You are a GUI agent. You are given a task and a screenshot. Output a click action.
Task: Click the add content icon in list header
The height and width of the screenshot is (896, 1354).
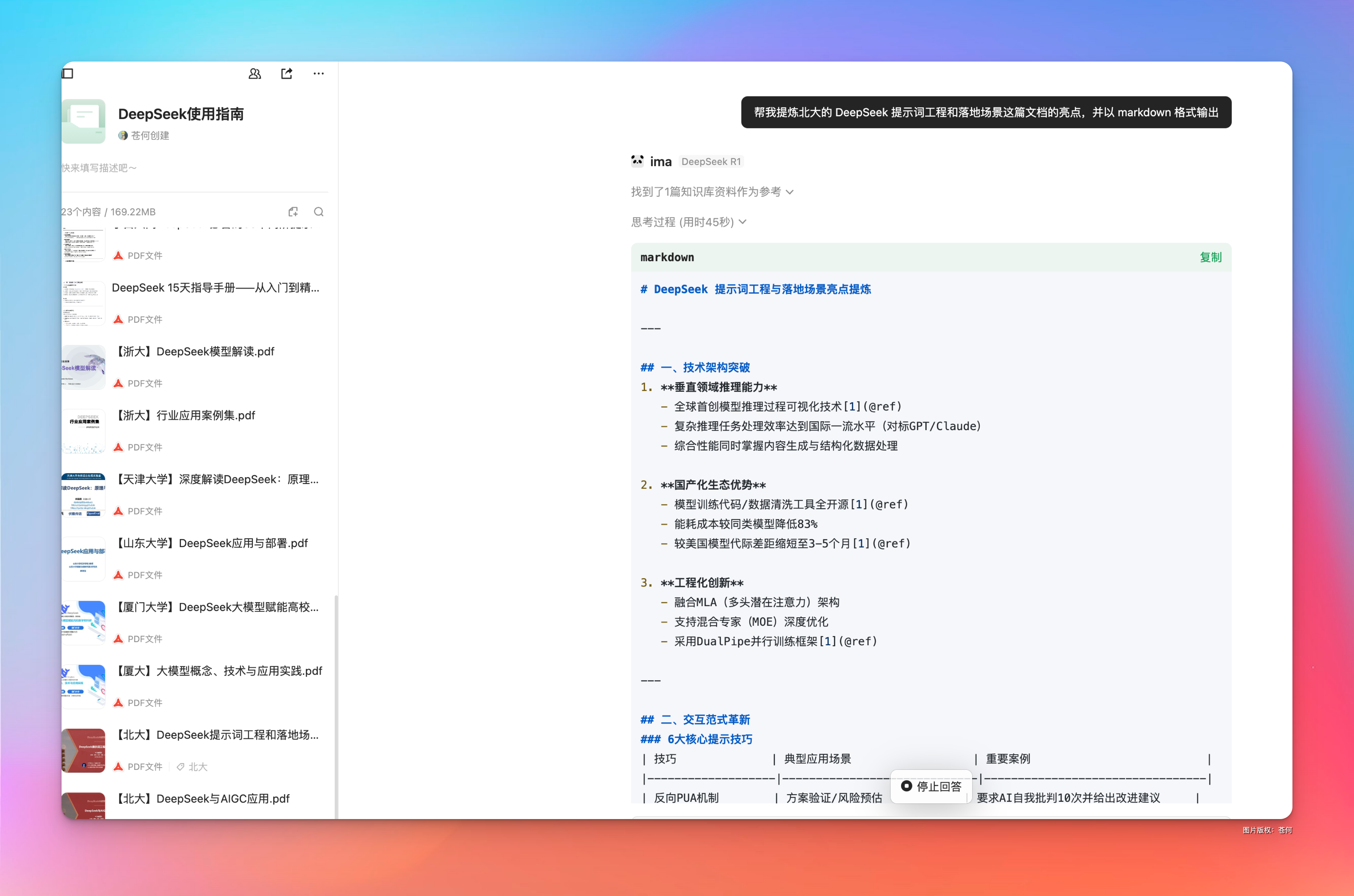coord(293,212)
